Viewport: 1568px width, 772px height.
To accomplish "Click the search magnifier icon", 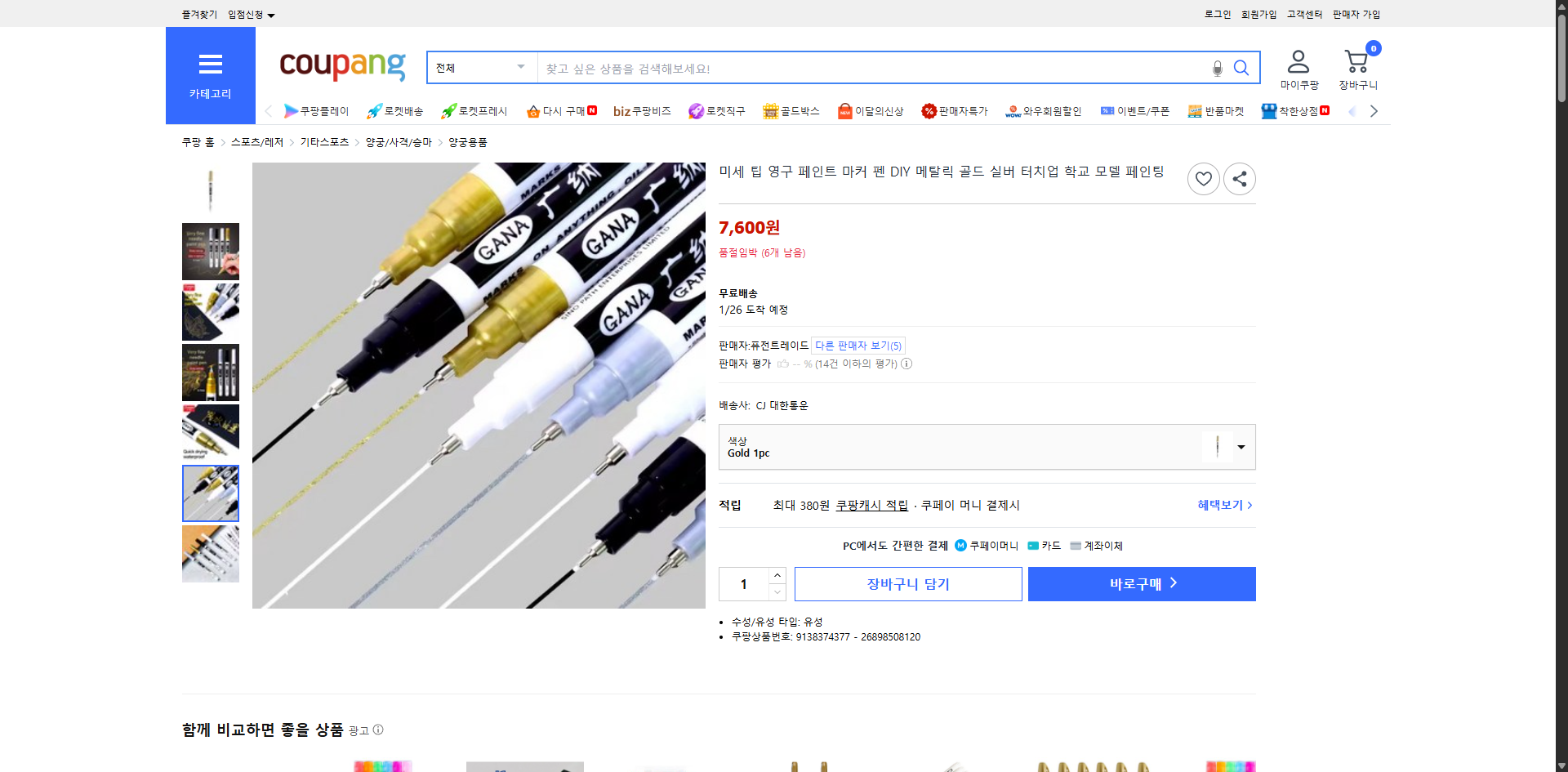I will pyautogui.click(x=1241, y=68).
